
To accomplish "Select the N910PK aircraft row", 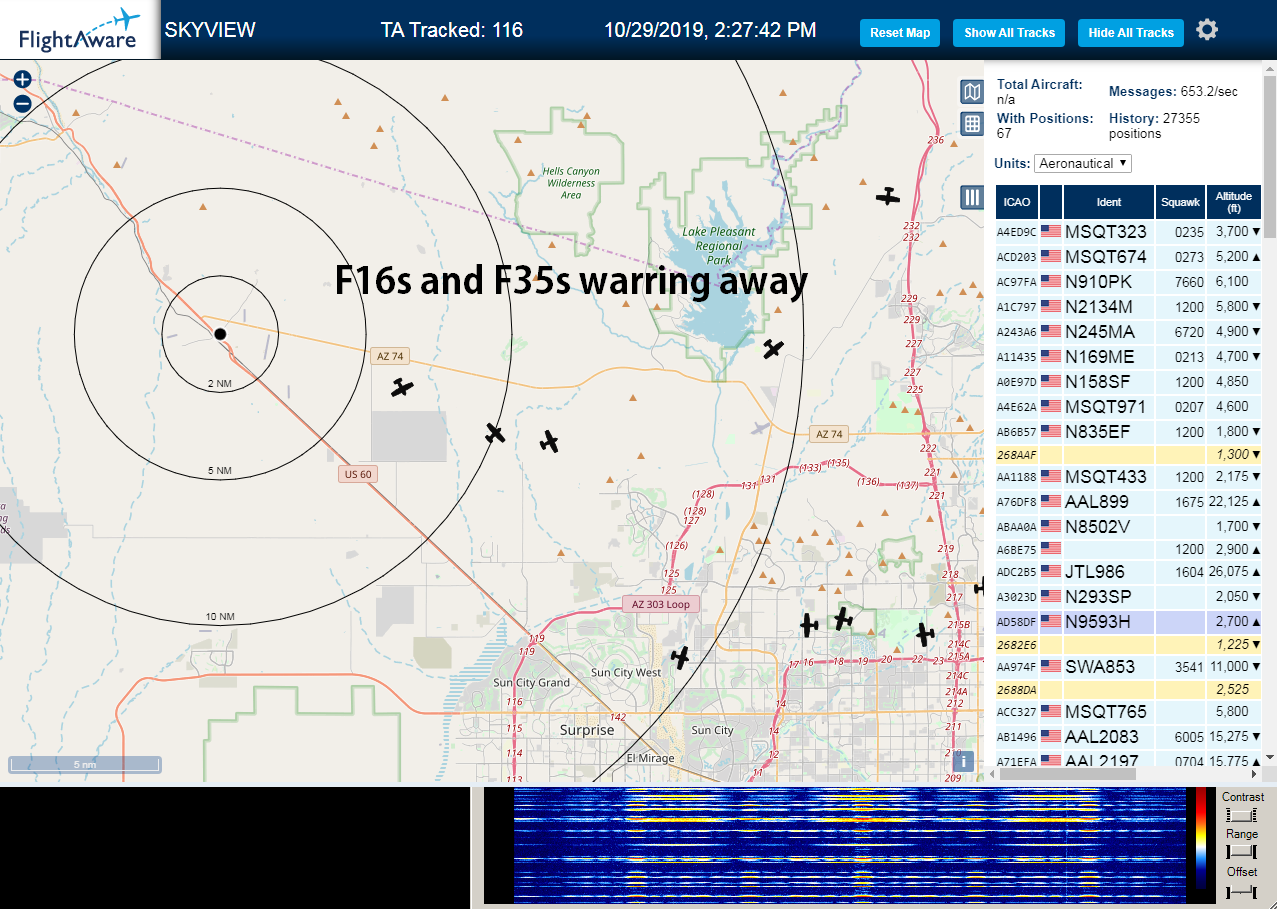I will 1129,281.
